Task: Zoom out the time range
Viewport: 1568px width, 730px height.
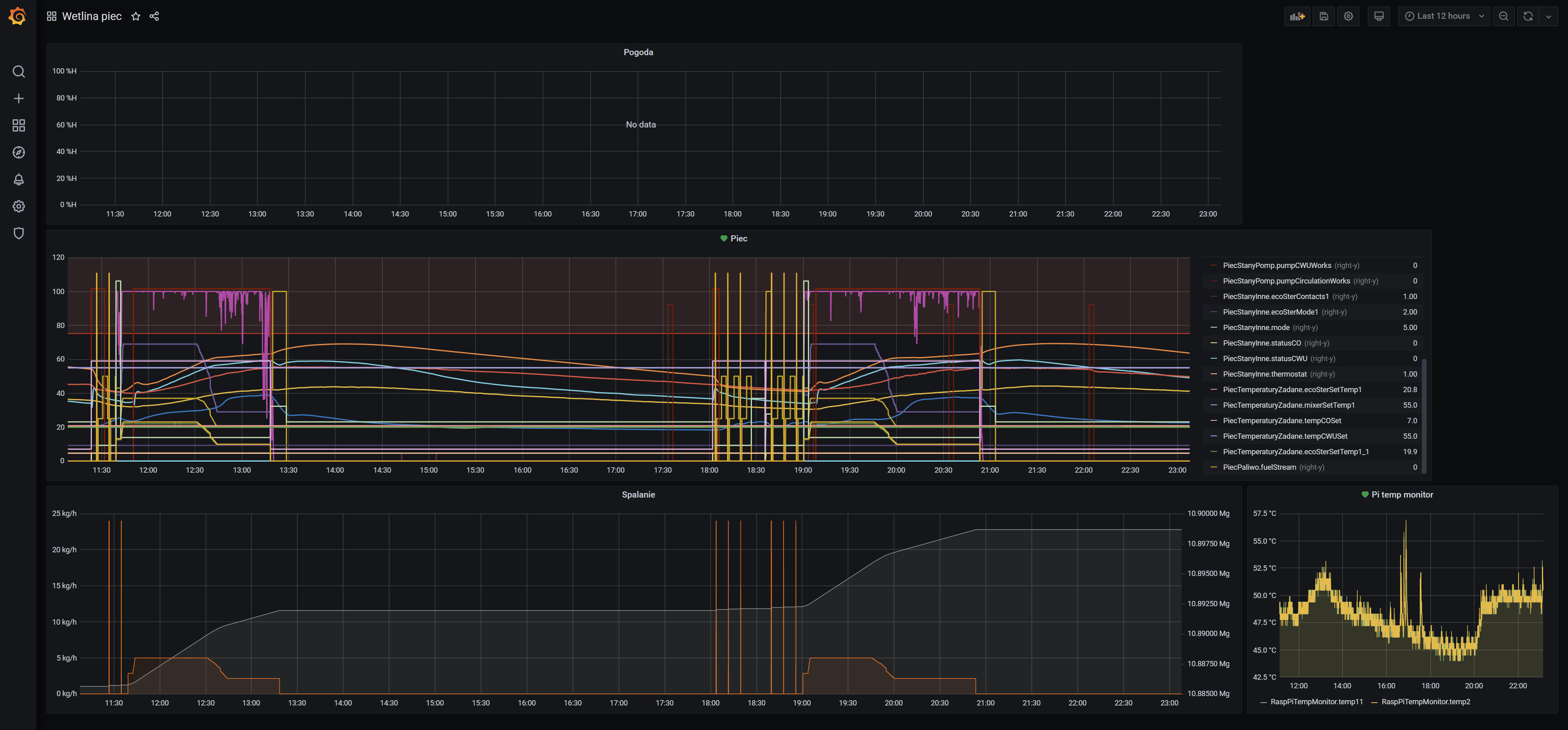Action: point(1503,16)
